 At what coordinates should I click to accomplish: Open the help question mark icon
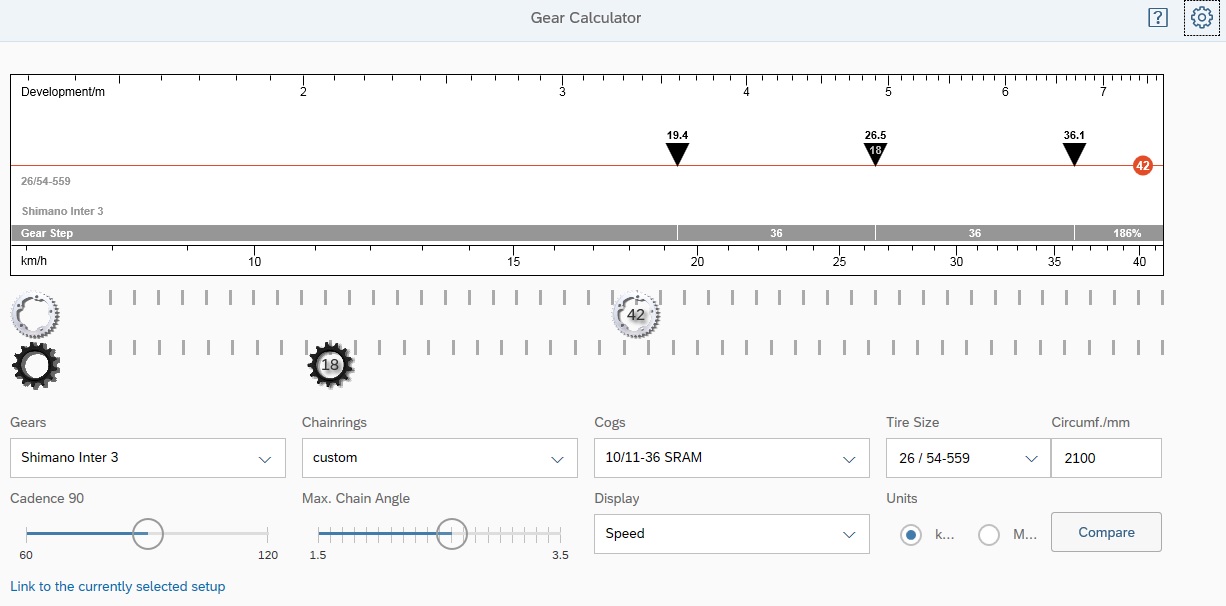point(1158,18)
